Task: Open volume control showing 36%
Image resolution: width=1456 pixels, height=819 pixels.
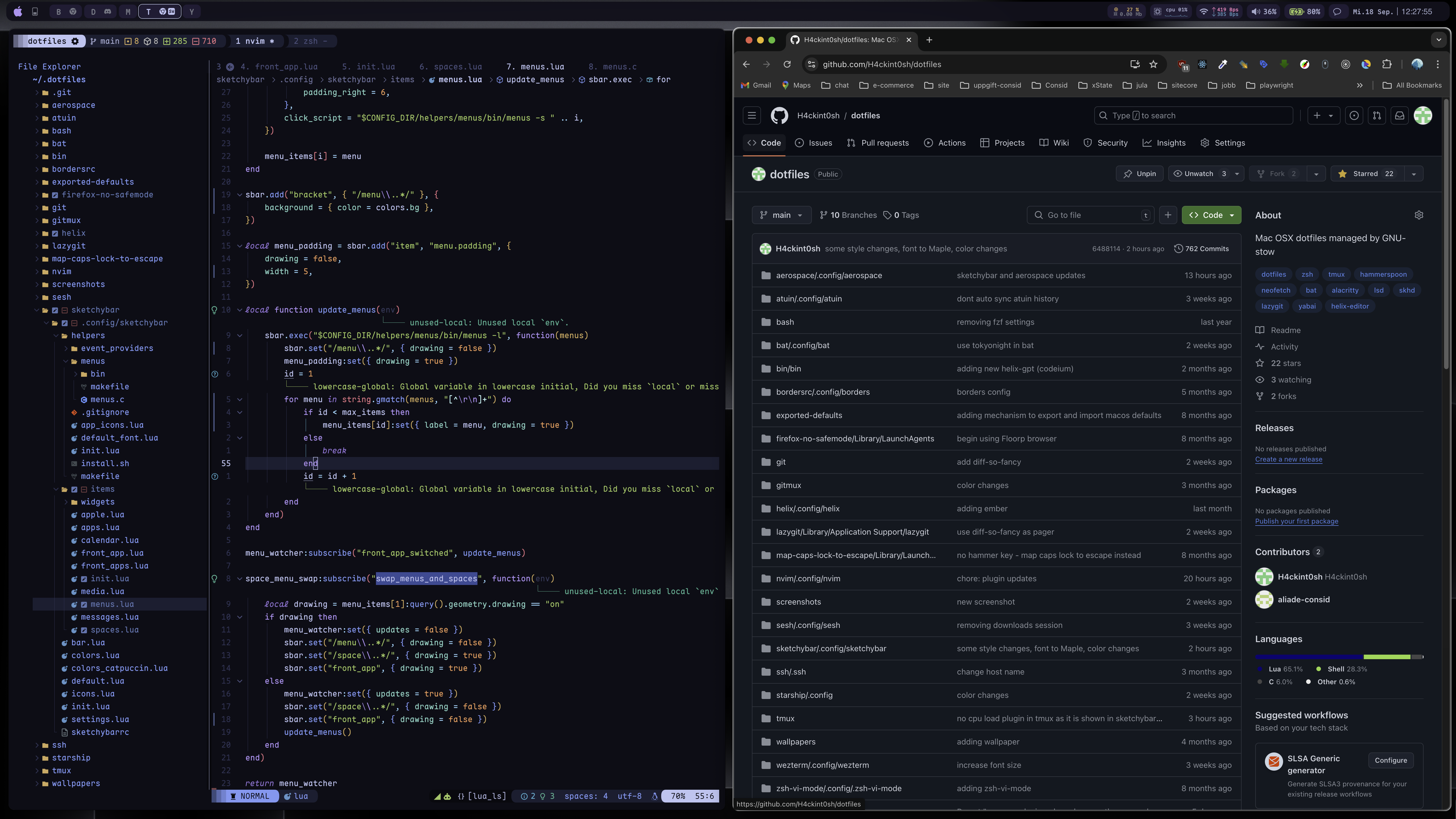Action: click(1264, 11)
